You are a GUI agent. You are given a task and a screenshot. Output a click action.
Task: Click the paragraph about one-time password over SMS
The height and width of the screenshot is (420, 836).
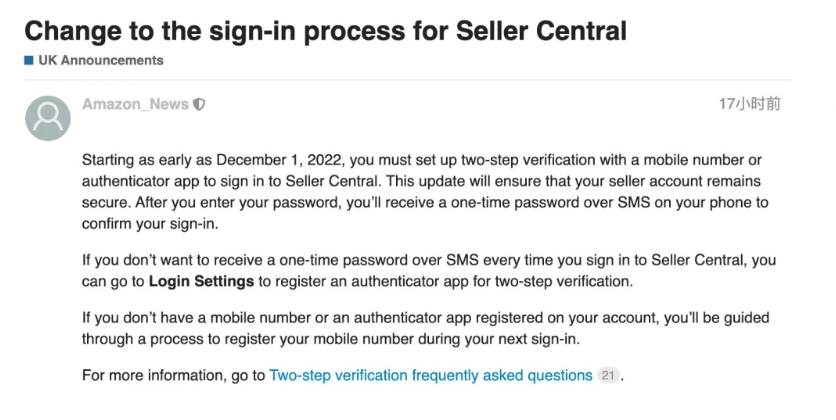pos(429,270)
